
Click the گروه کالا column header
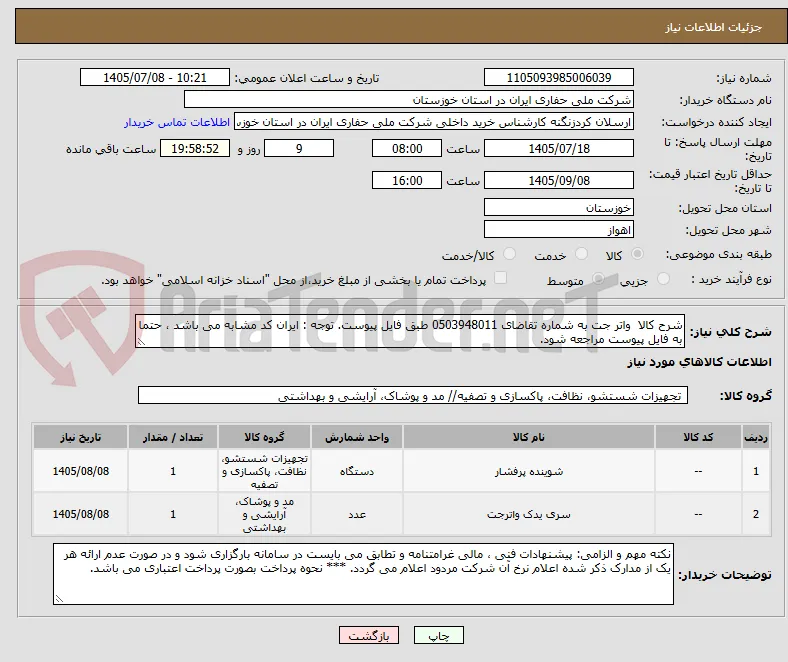[264, 437]
